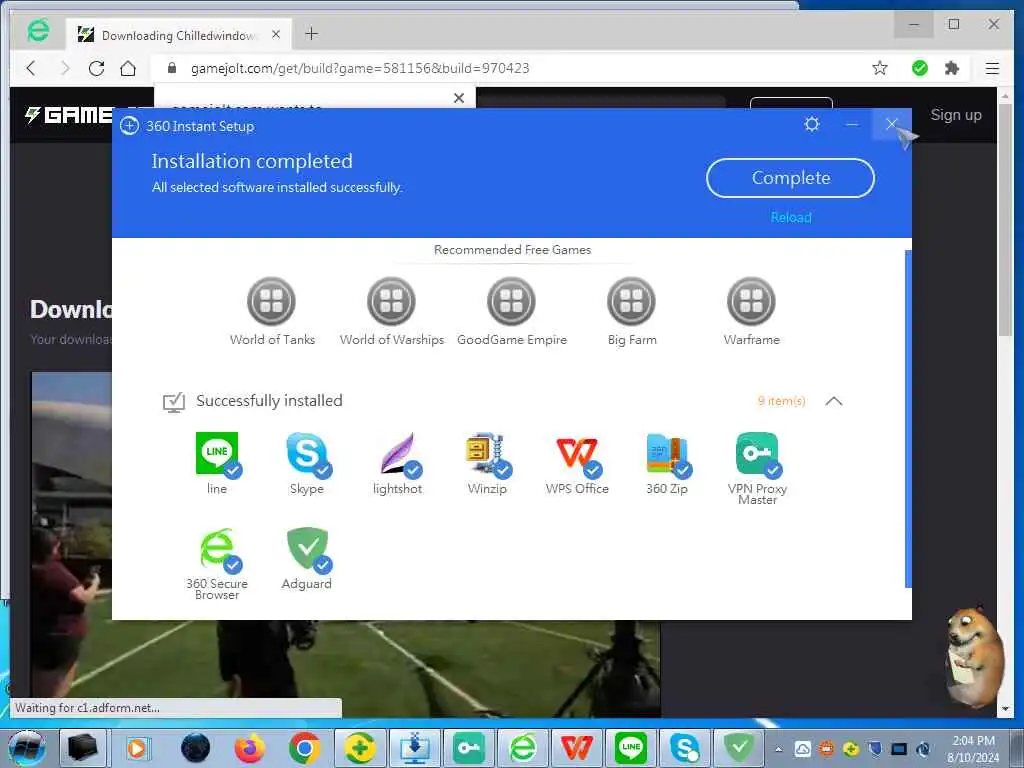Bookmark this page with the star icon
Screen dimensions: 1024x768
pos(880,68)
